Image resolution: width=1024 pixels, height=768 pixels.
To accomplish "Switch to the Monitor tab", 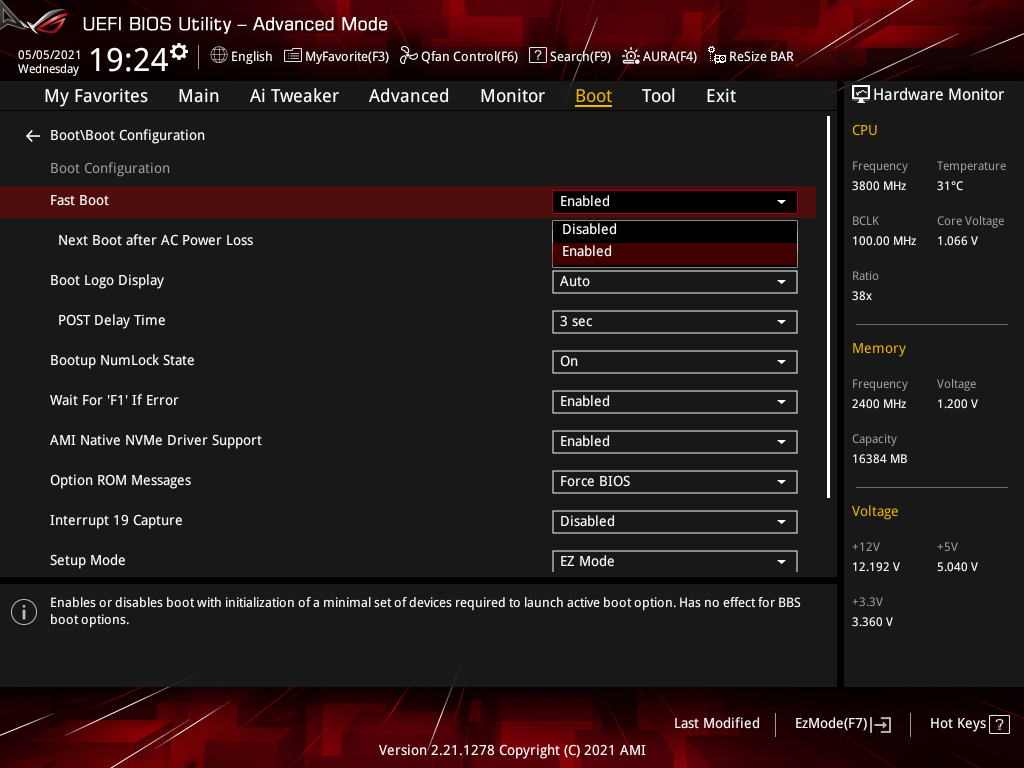I will click(x=513, y=96).
